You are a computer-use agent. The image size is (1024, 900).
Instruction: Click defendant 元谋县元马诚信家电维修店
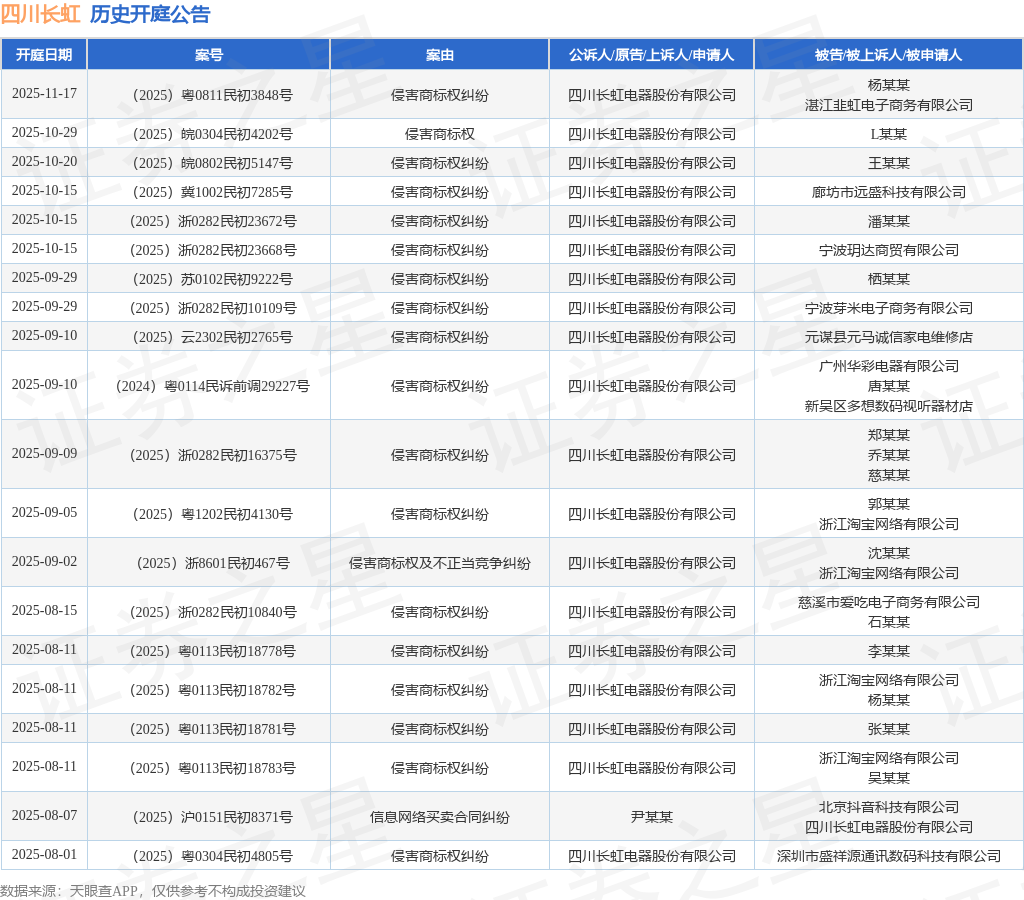(x=889, y=338)
